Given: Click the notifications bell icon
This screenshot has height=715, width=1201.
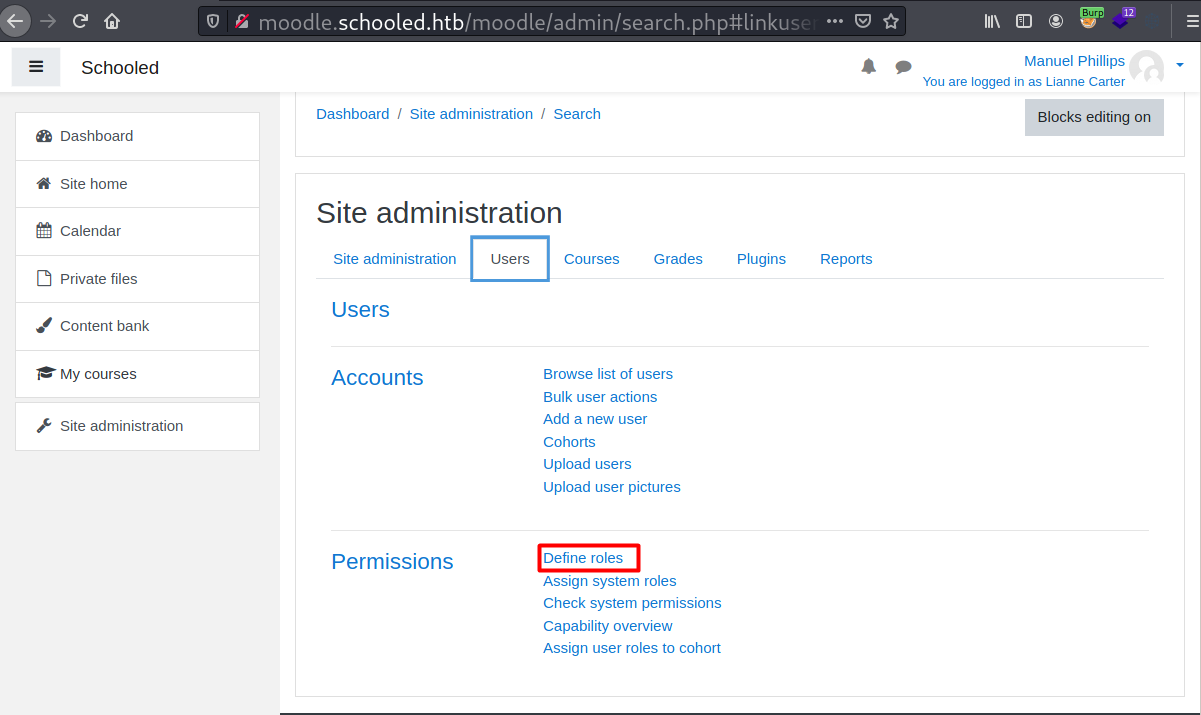Looking at the screenshot, I should [x=869, y=67].
